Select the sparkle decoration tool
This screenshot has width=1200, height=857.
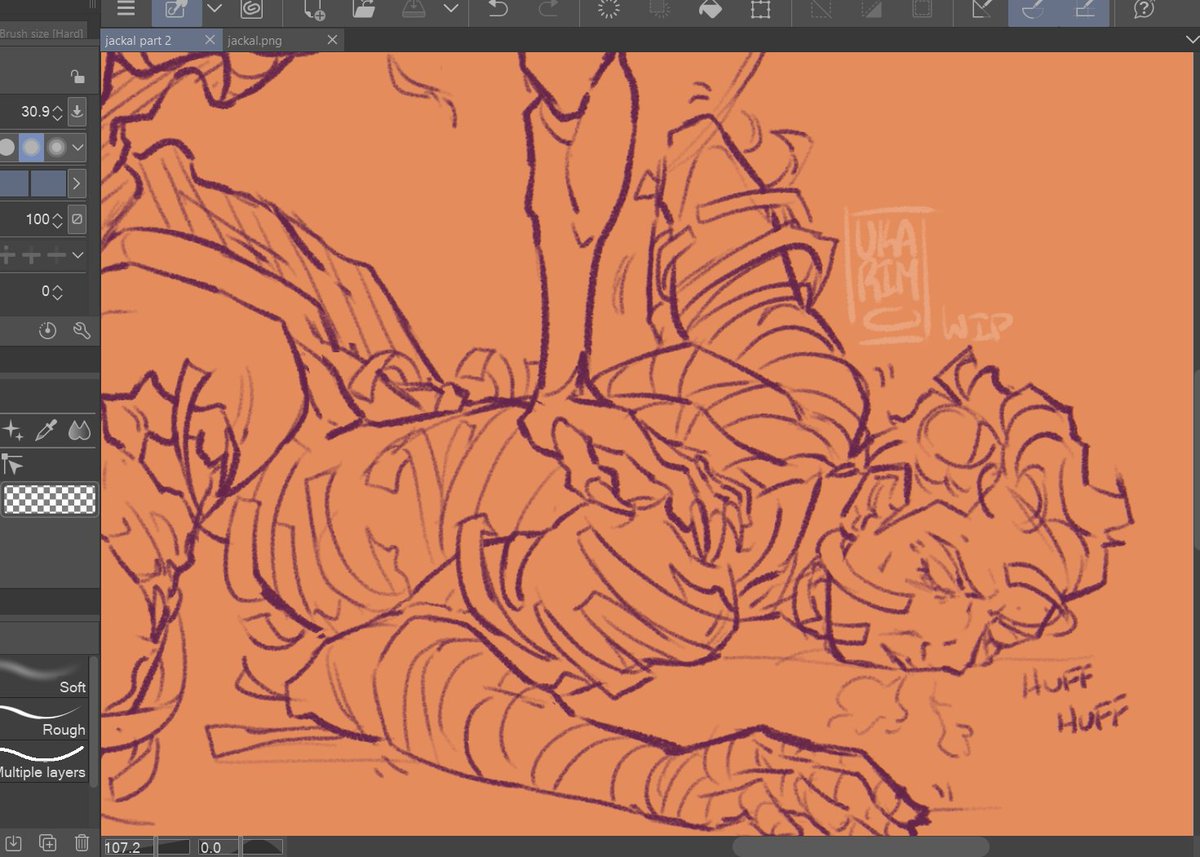(x=12, y=431)
